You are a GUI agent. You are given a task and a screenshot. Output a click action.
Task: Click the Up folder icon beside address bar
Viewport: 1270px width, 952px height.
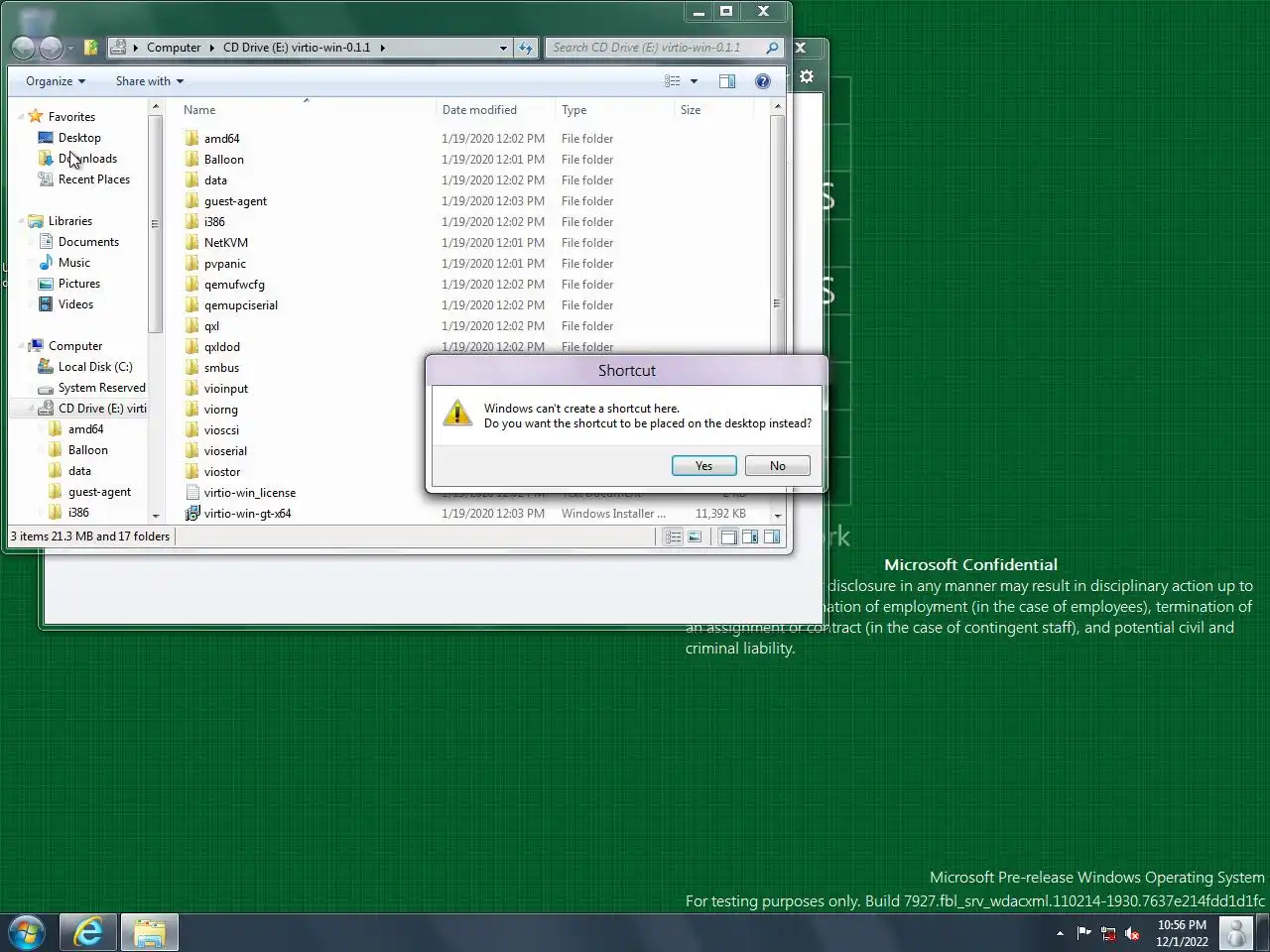pos(90,48)
